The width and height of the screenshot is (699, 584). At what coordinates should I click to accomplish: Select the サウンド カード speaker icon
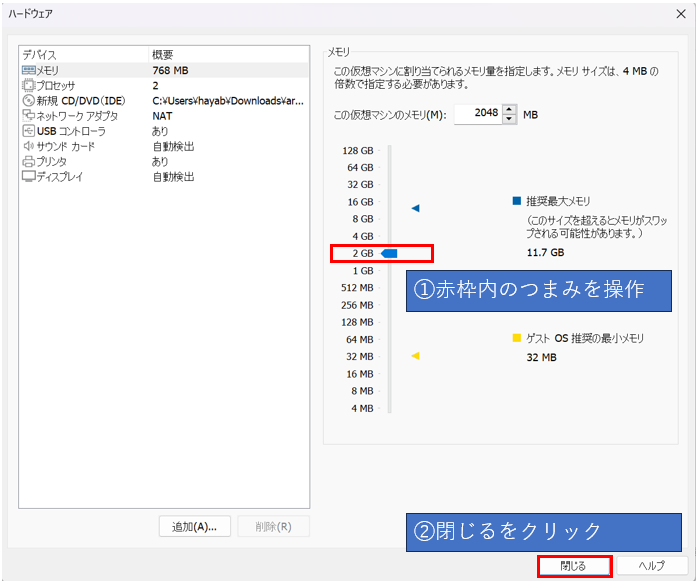point(29,146)
